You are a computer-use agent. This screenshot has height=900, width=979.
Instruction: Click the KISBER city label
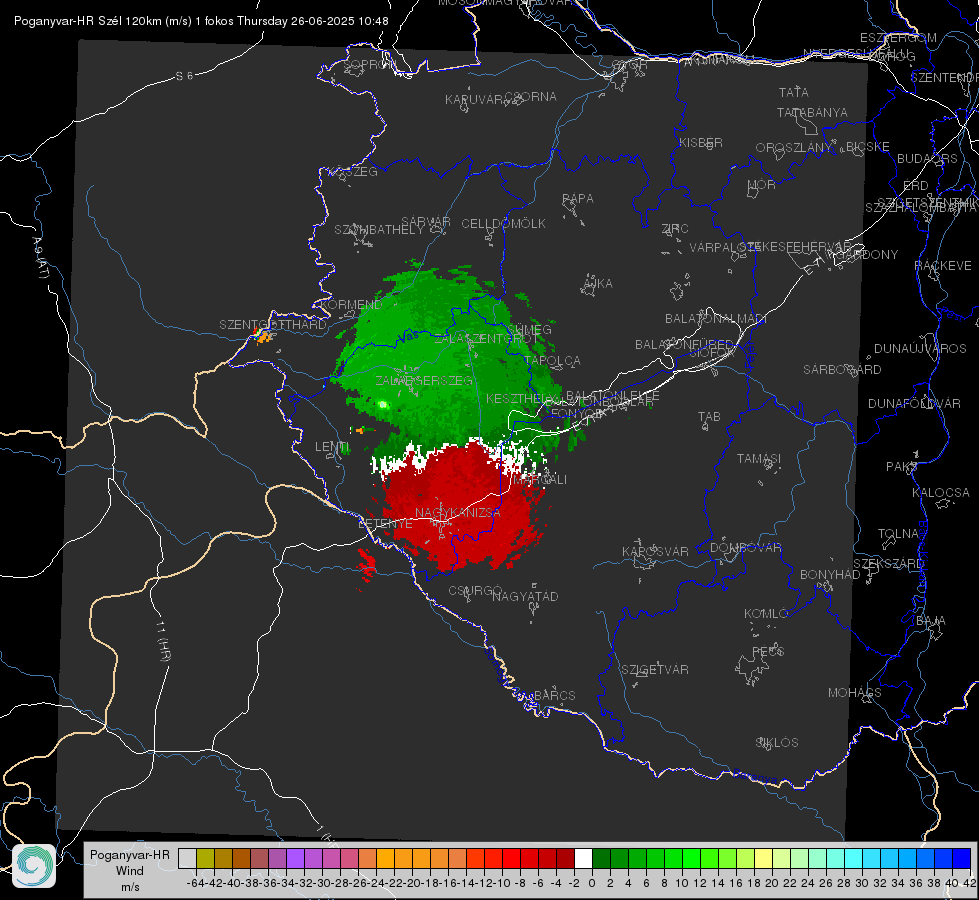[x=701, y=143]
